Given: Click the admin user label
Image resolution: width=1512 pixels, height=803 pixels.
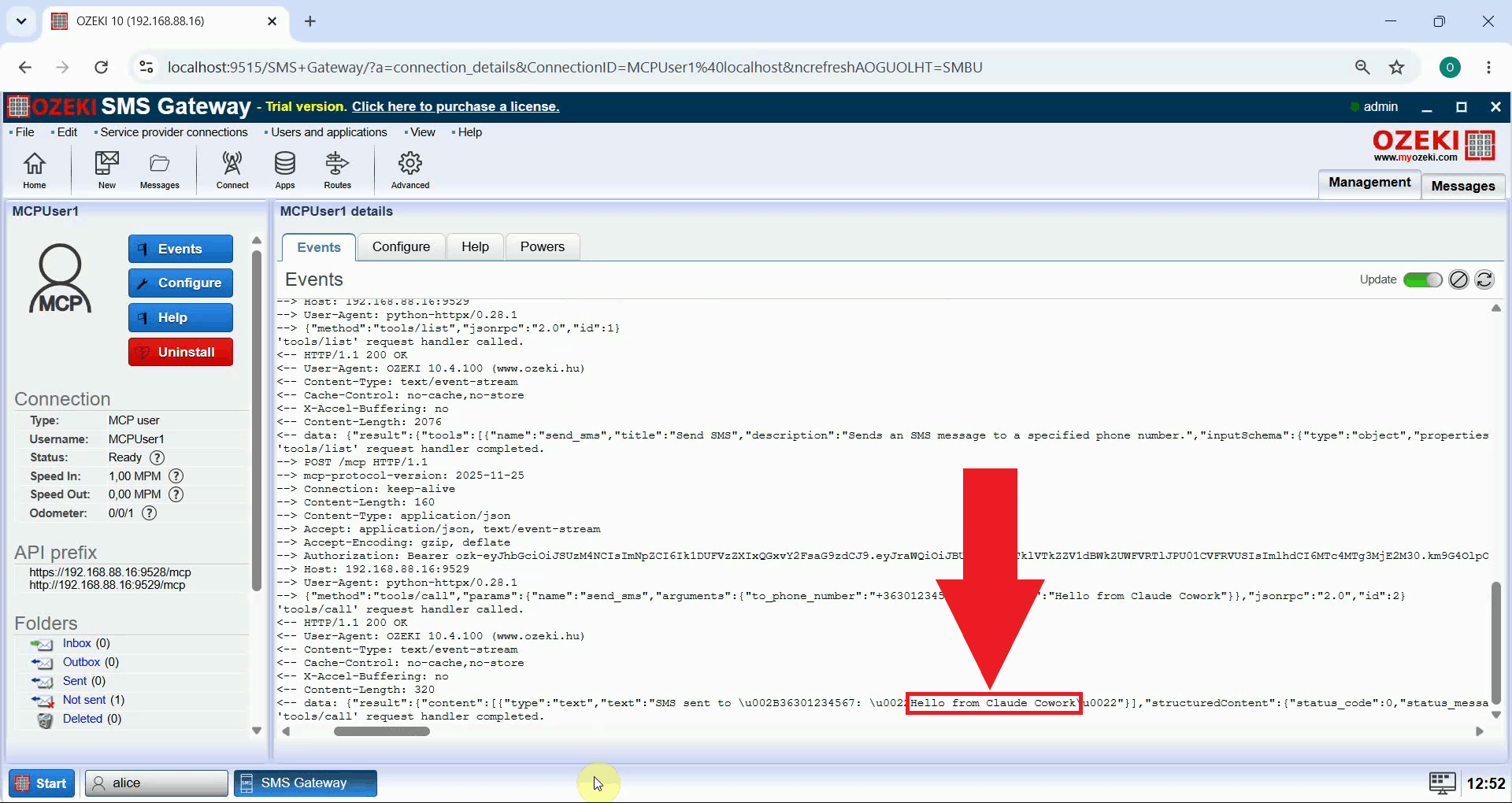Looking at the screenshot, I should coord(1380,106).
